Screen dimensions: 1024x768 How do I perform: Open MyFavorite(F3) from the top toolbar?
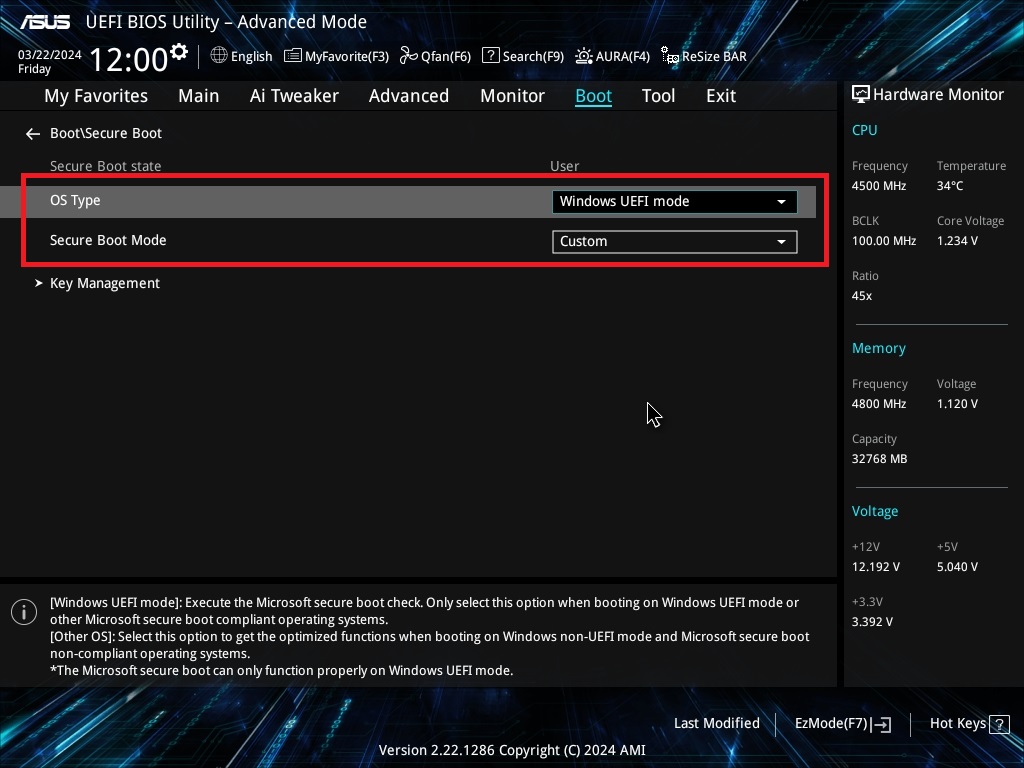pos(337,57)
